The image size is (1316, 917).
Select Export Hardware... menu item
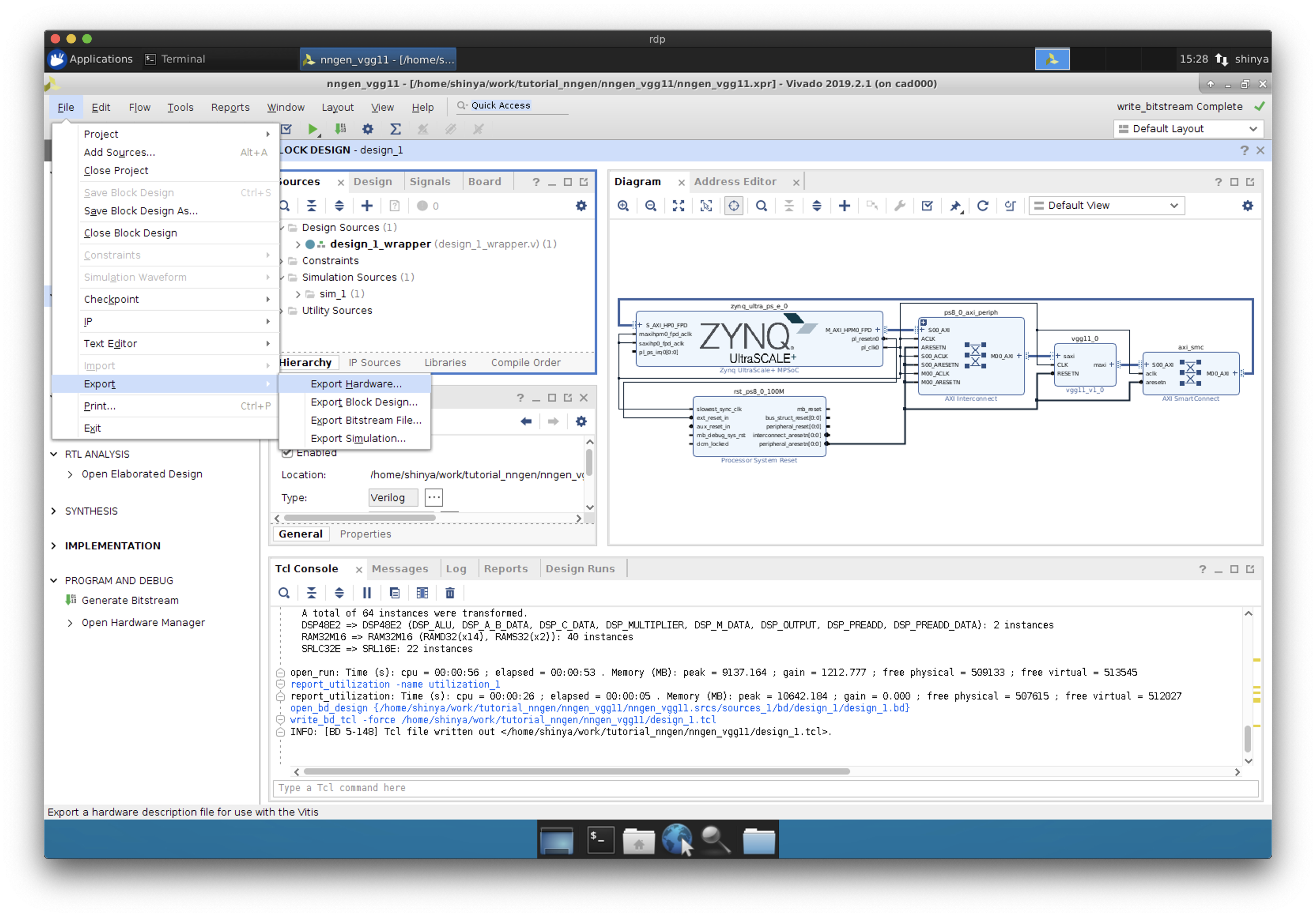356,384
